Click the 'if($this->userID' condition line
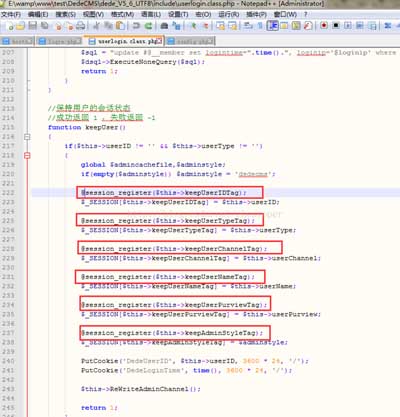400x417 pixels. click(x=163, y=146)
